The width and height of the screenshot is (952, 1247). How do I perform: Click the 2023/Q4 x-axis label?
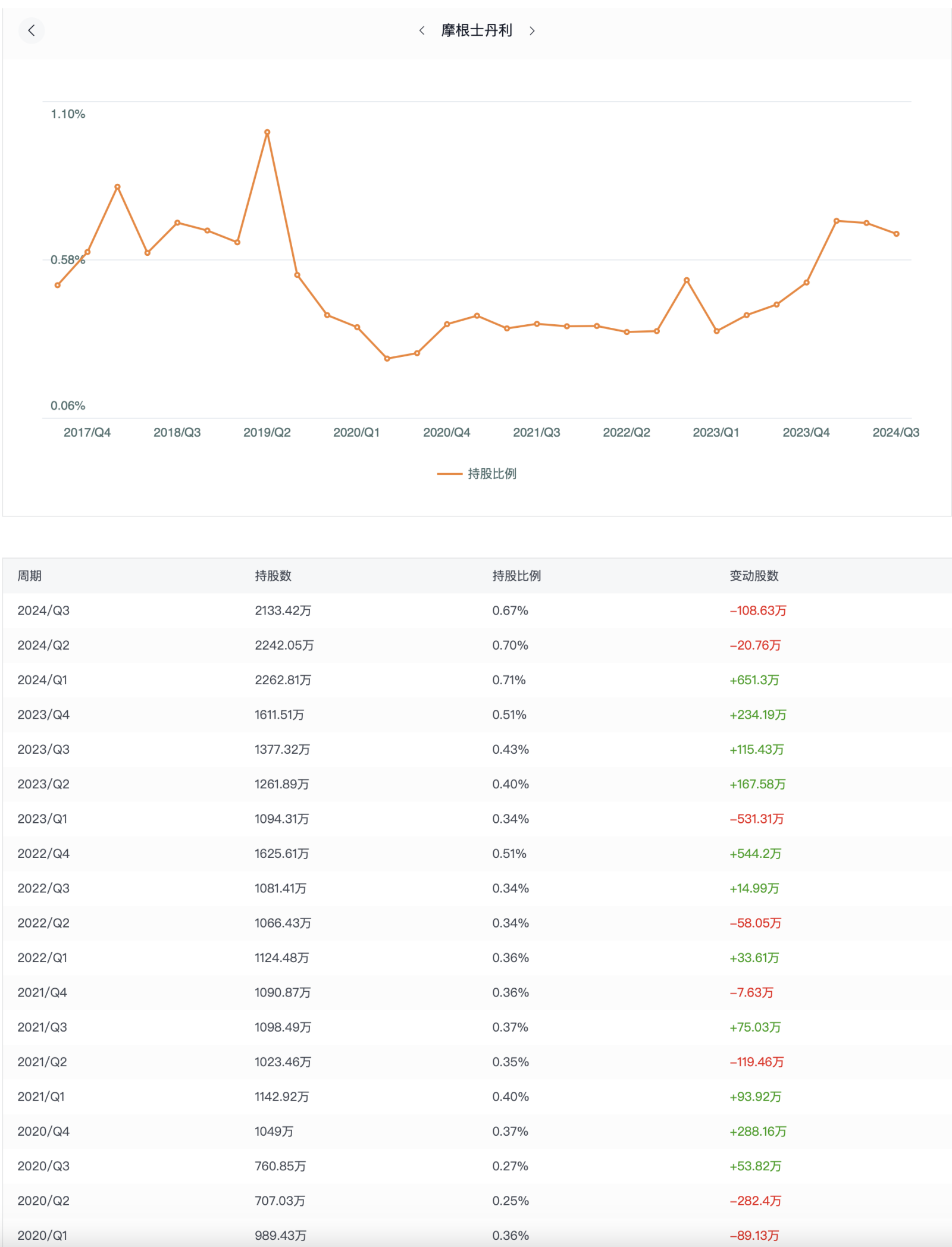click(x=806, y=433)
